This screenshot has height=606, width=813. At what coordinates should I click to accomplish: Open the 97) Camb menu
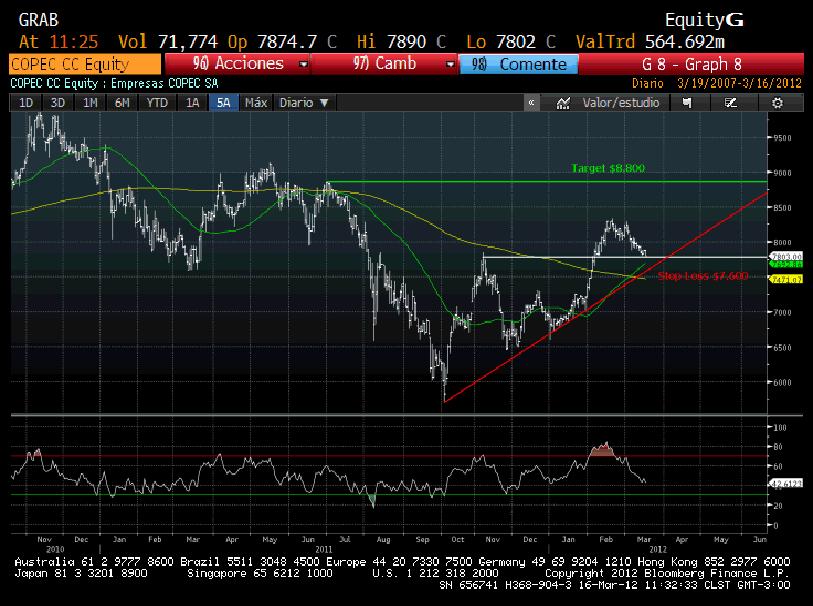(384, 64)
